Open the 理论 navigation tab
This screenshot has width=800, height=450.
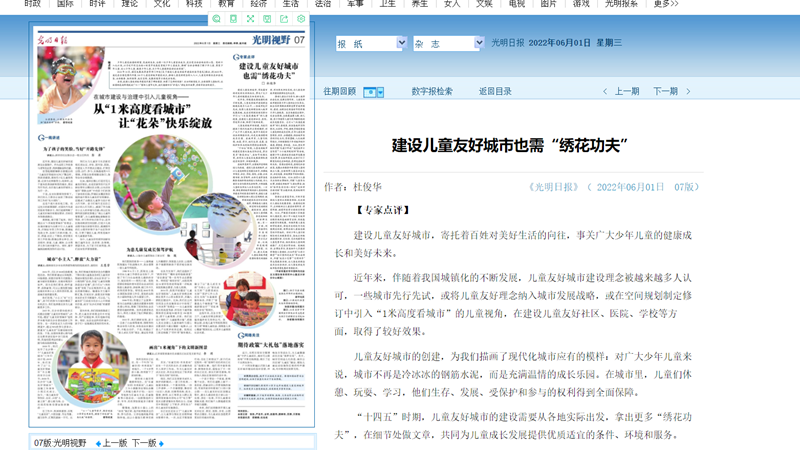tap(130, 4)
